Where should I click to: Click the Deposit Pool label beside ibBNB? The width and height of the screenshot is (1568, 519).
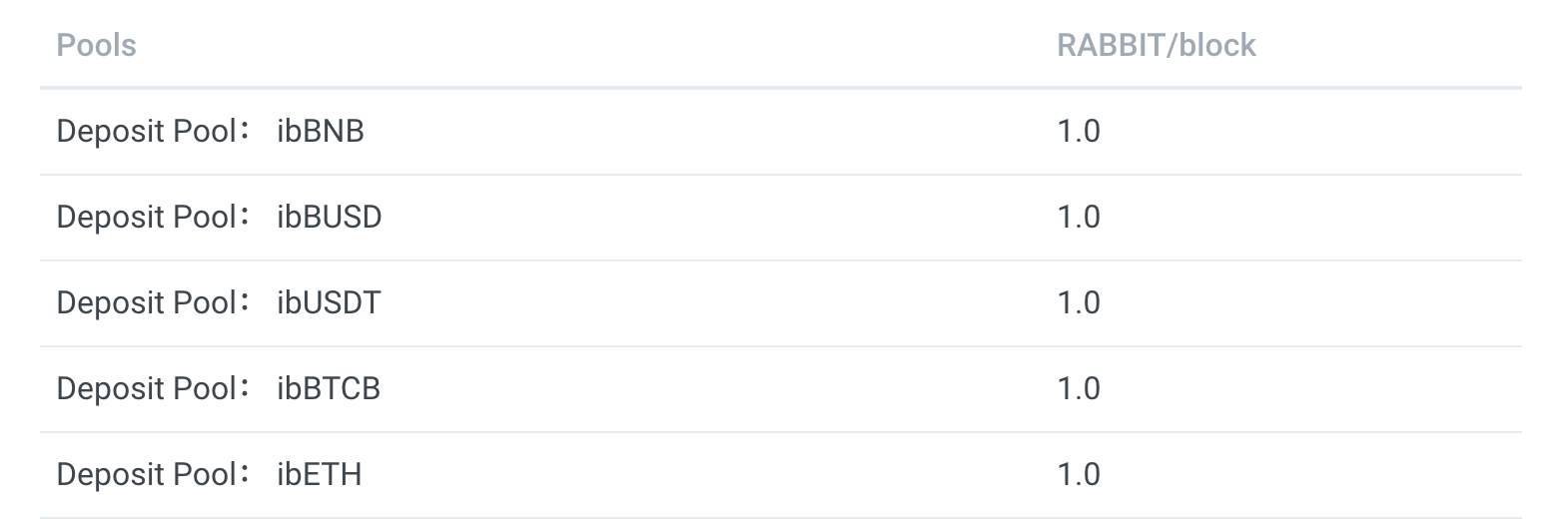pyautogui.click(x=146, y=131)
